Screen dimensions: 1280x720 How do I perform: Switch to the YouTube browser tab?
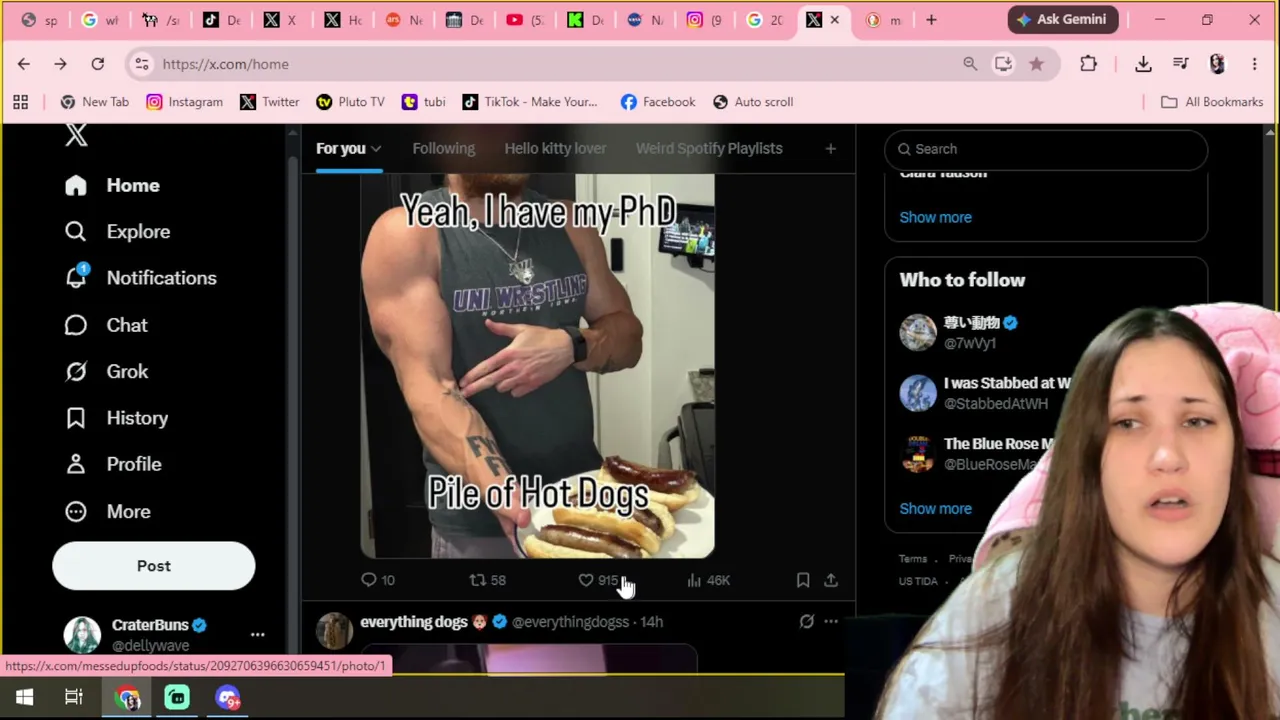(x=526, y=20)
